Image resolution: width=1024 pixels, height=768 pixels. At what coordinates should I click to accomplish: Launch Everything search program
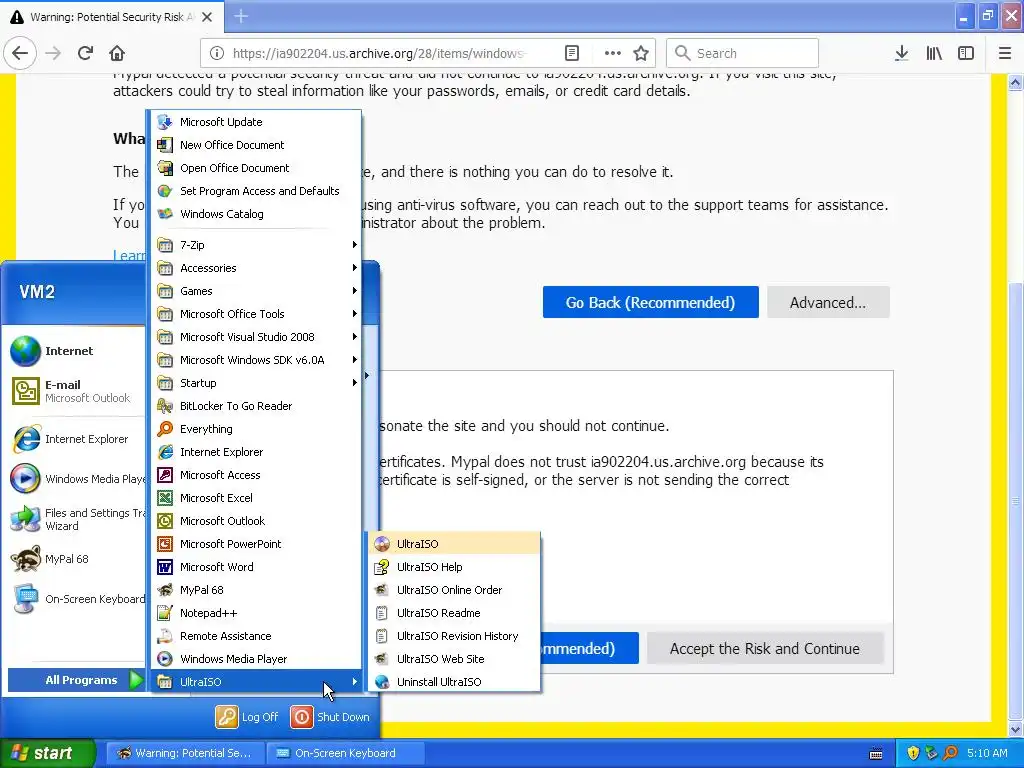pyautogui.click(x=256, y=428)
